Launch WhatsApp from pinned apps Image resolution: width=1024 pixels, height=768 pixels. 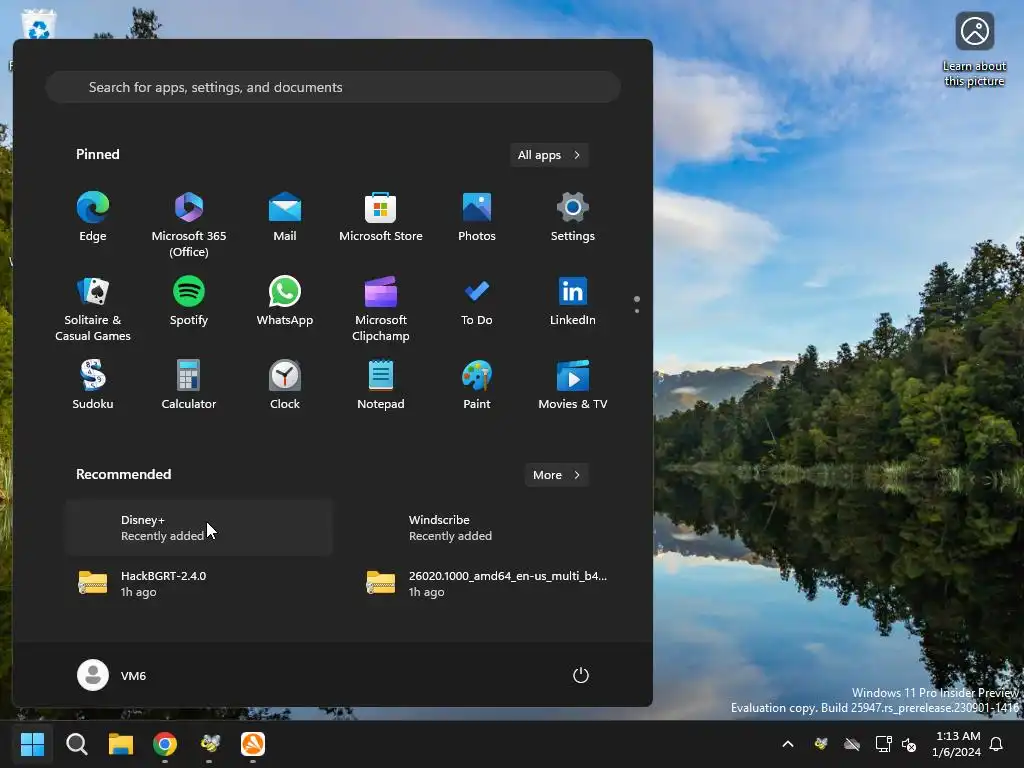pos(285,302)
